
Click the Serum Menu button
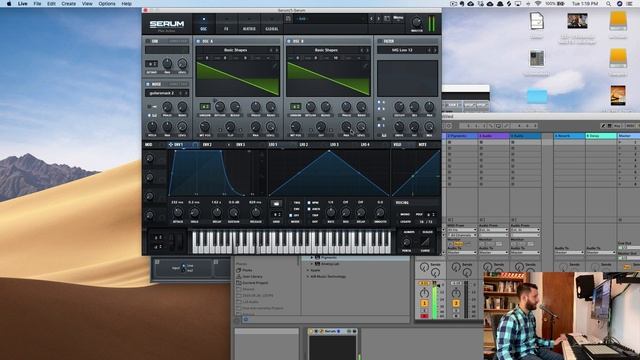click(398, 18)
